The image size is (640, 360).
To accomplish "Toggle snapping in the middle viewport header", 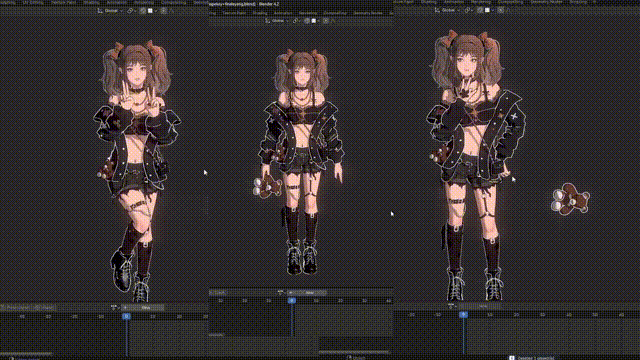I will coord(307,21).
